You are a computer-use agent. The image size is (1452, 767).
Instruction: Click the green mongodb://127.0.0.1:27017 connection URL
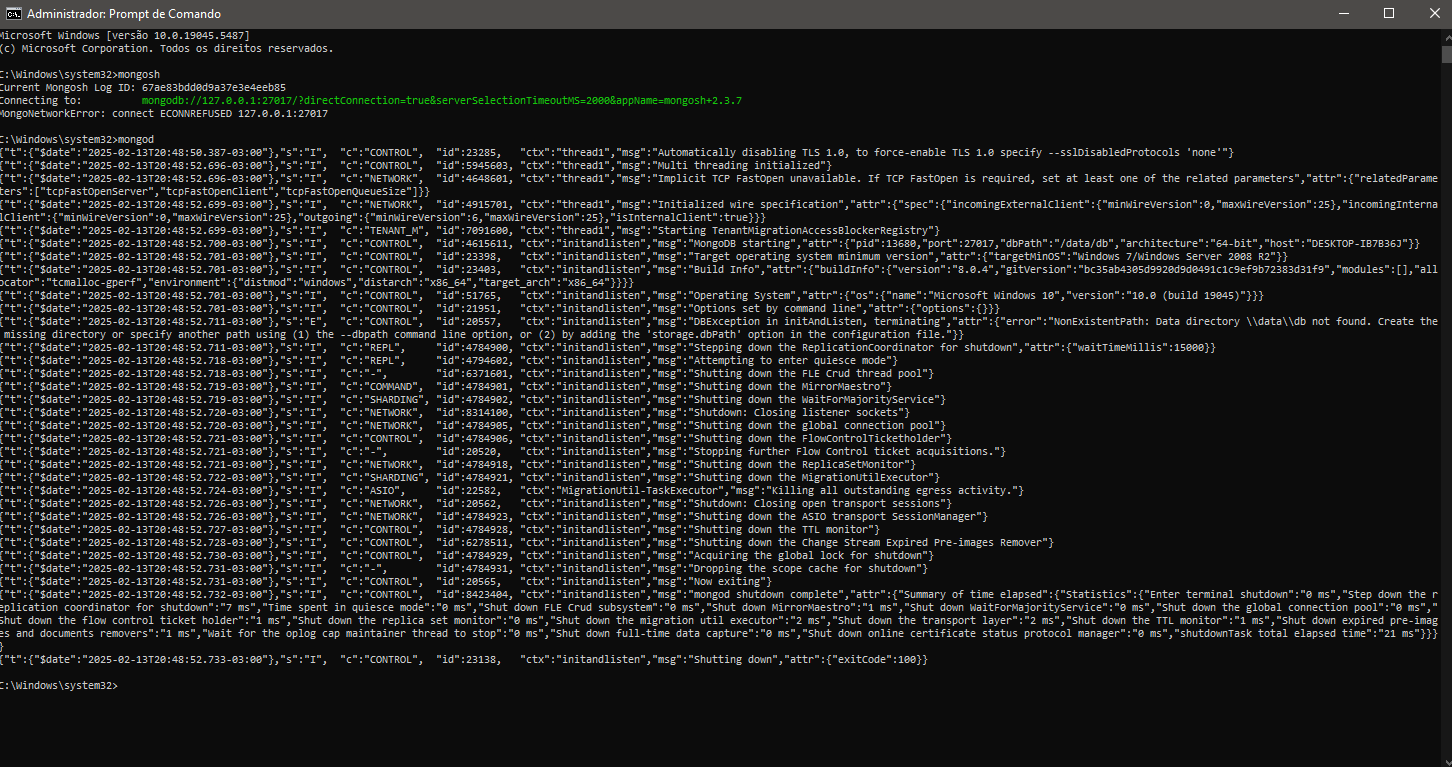pyautogui.click(x=441, y=101)
